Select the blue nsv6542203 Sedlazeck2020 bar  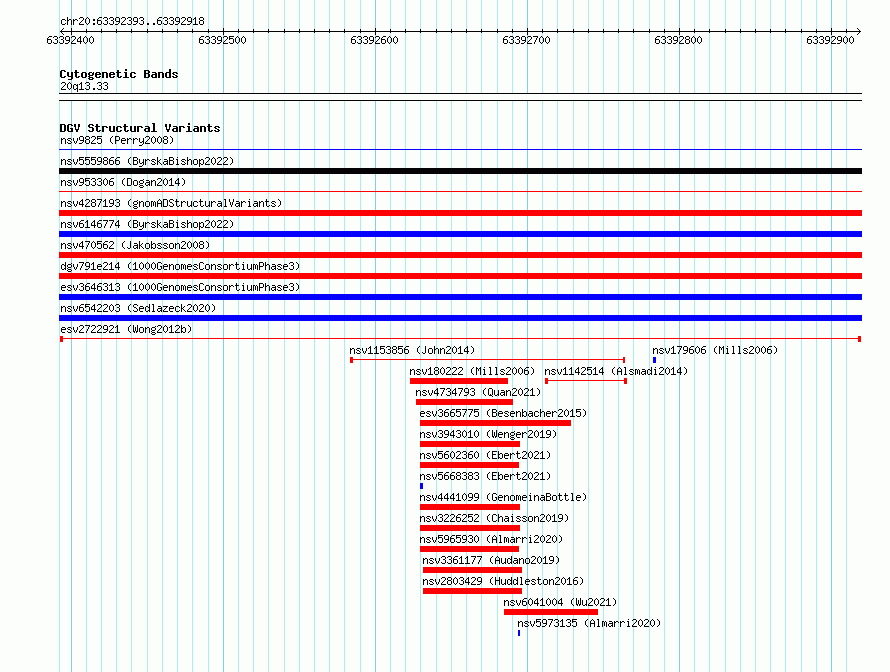coord(460,318)
